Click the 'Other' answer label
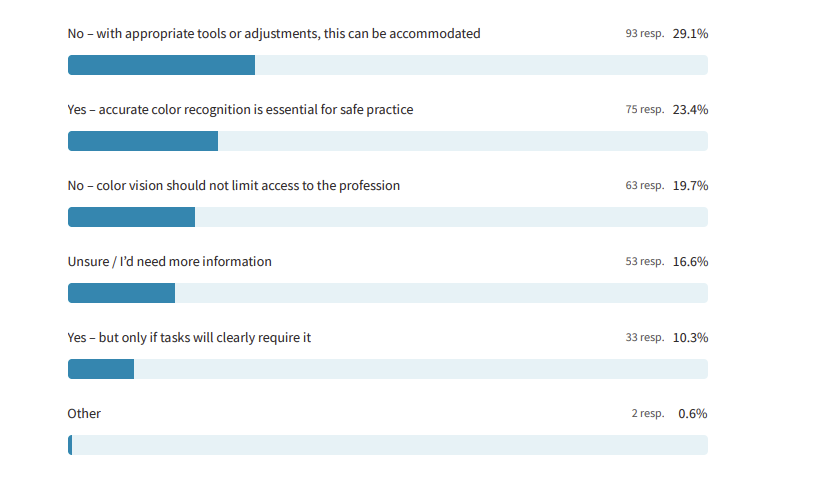The width and height of the screenshot is (814, 489). point(84,414)
